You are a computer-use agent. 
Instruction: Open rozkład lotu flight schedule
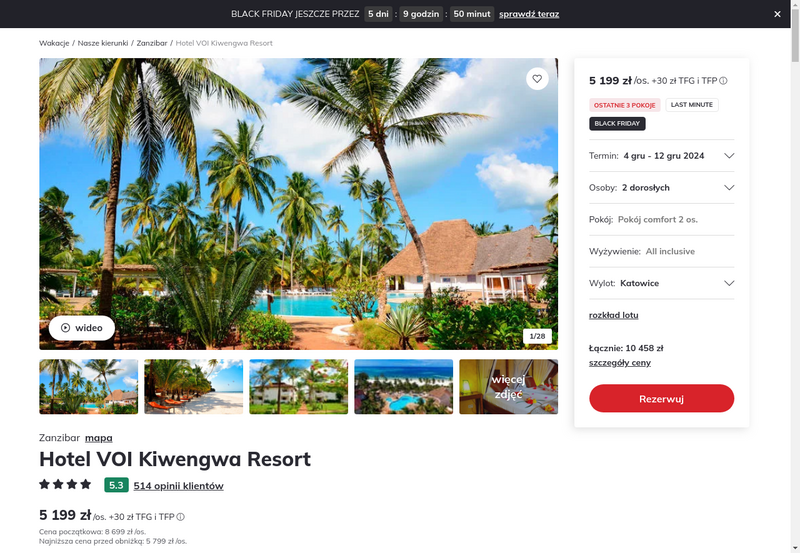click(613, 315)
